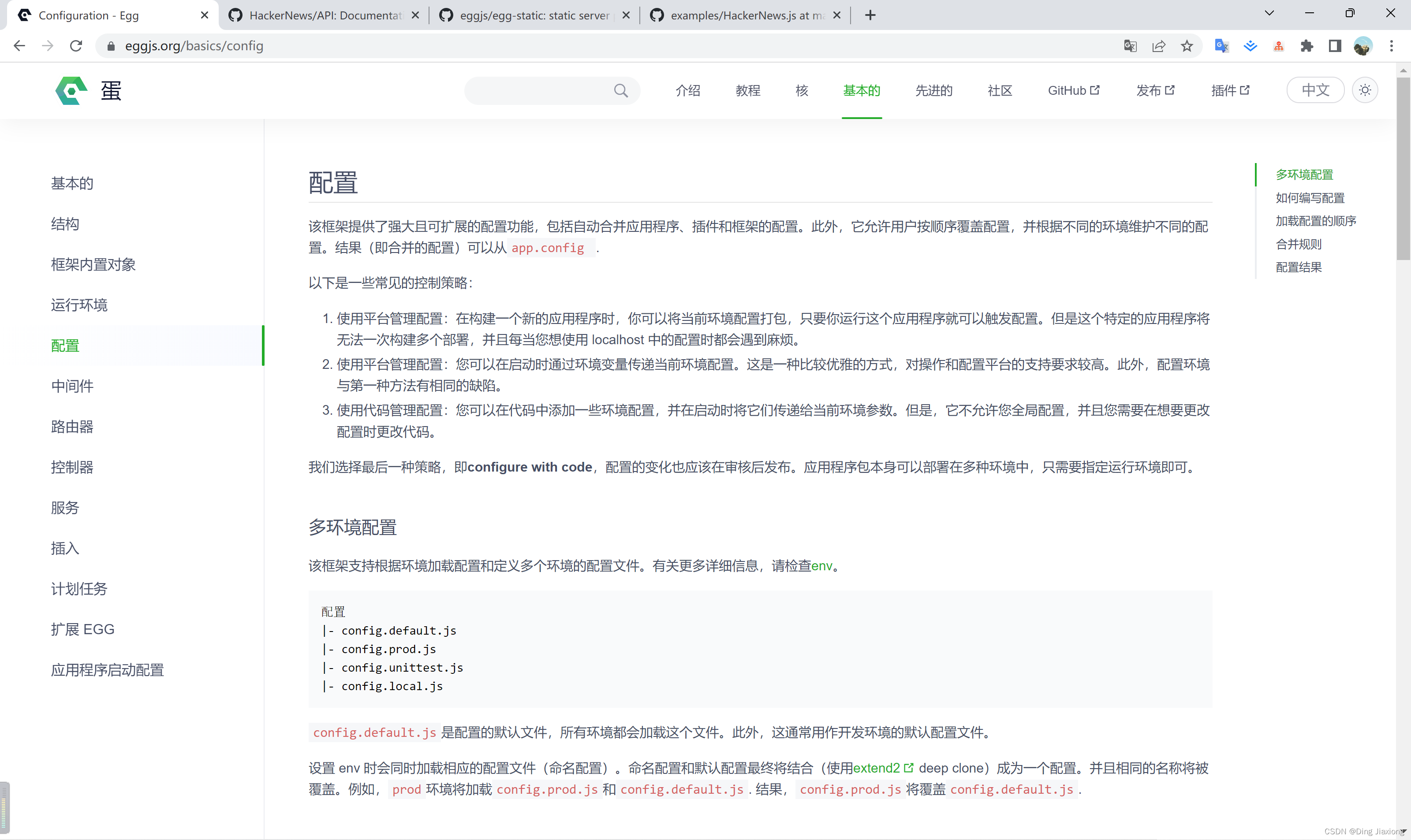Image resolution: width=1411 pixels, height=840 pixels.
Task: Open the Chrome three-dot menu
Action: pyautogui.click(x=1392, y=46)
